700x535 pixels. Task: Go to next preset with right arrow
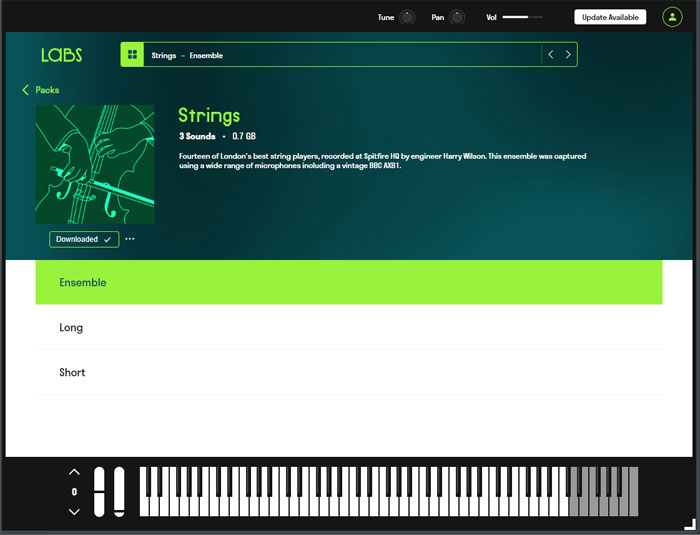click(x=568, y=54)
